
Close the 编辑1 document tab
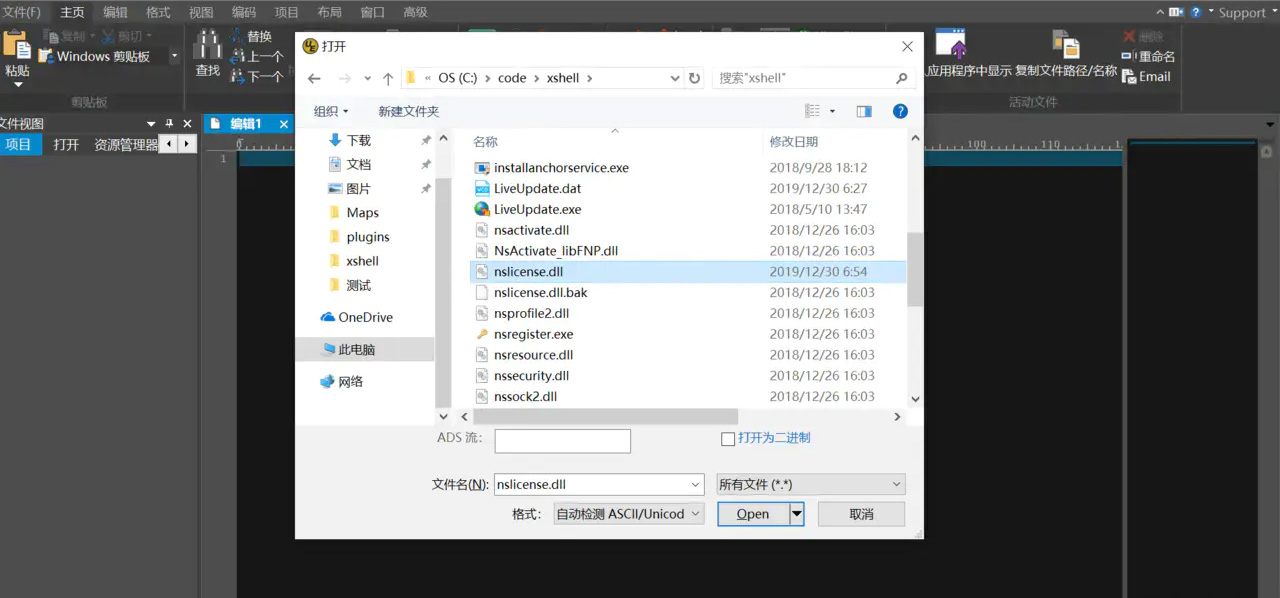(284, 124)
